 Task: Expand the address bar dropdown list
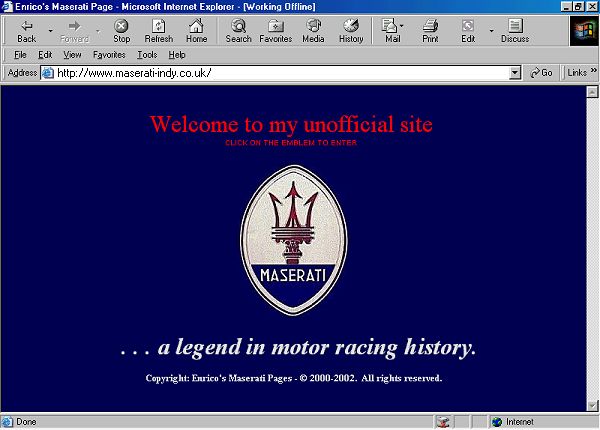515,73
